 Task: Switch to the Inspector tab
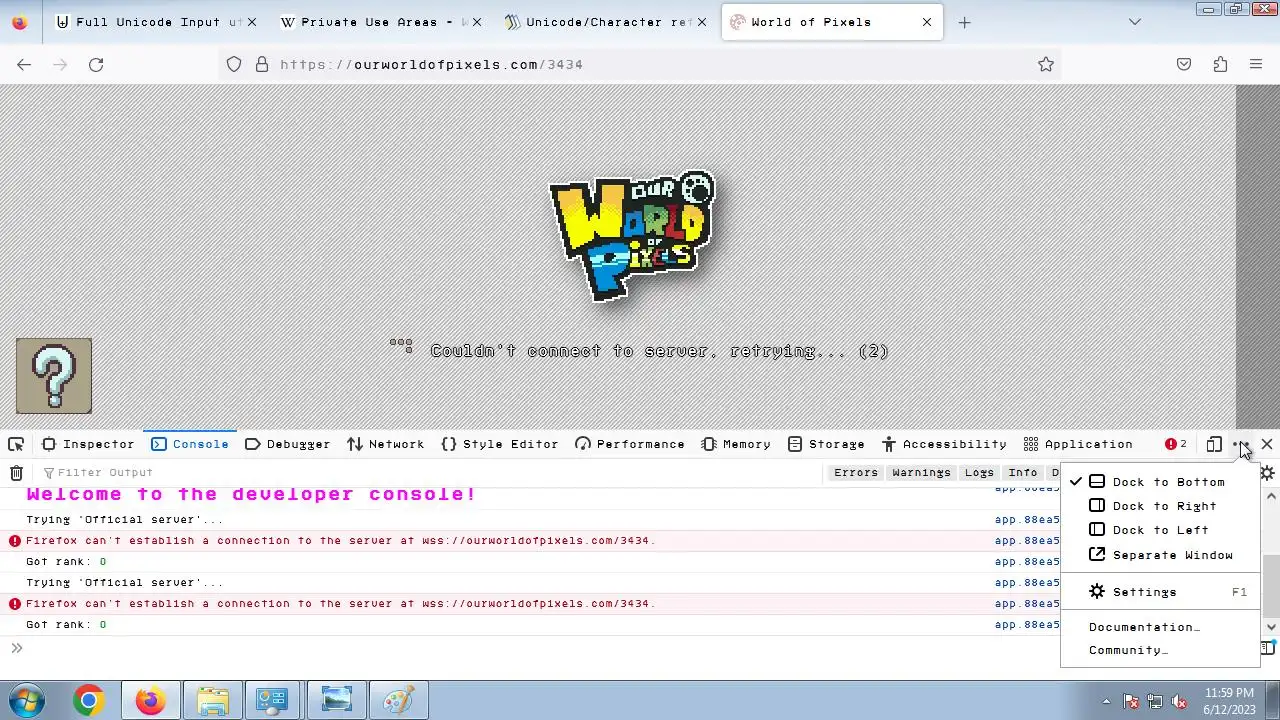[x=88, y=444]
